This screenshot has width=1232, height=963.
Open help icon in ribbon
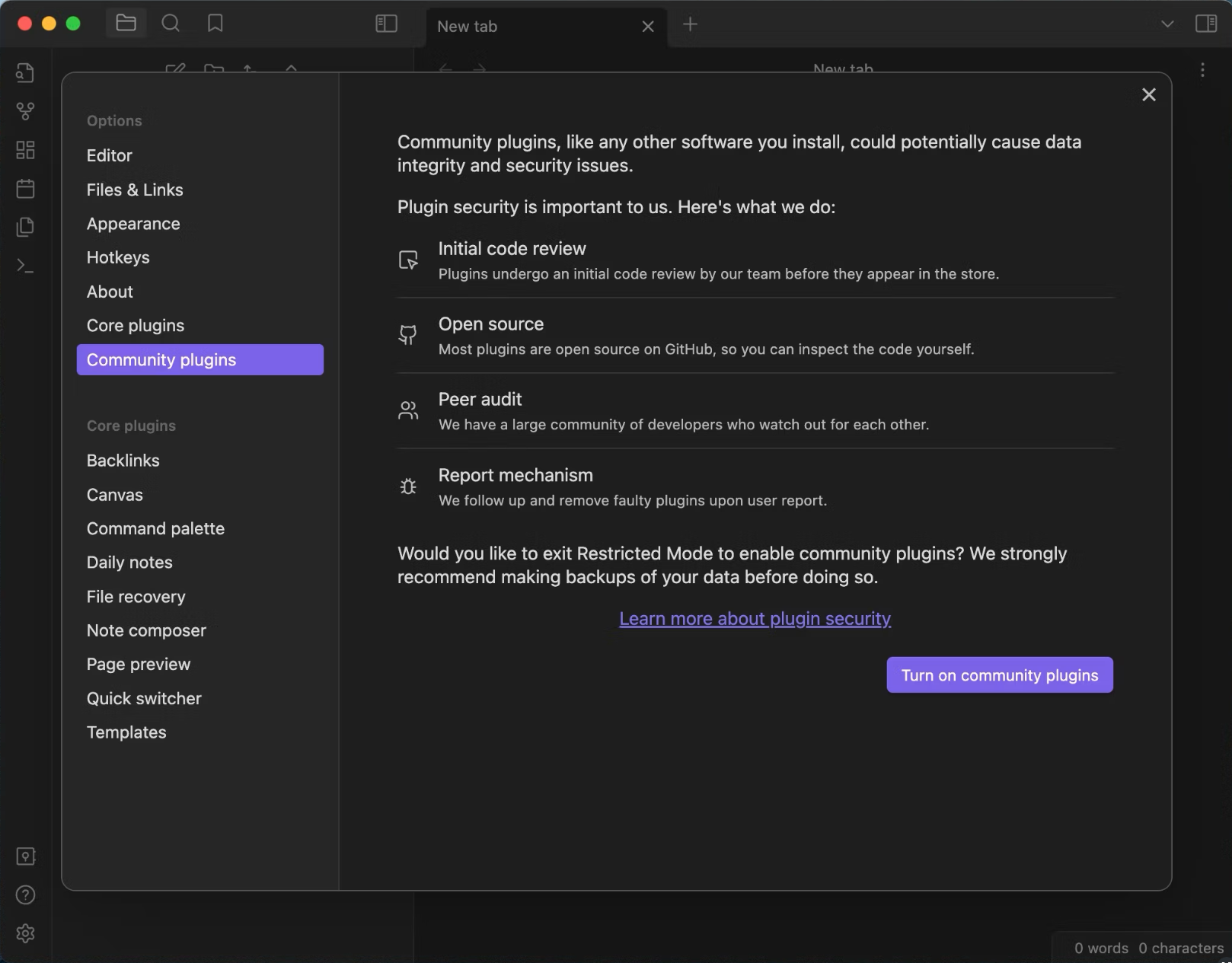(x=25, y=895)
